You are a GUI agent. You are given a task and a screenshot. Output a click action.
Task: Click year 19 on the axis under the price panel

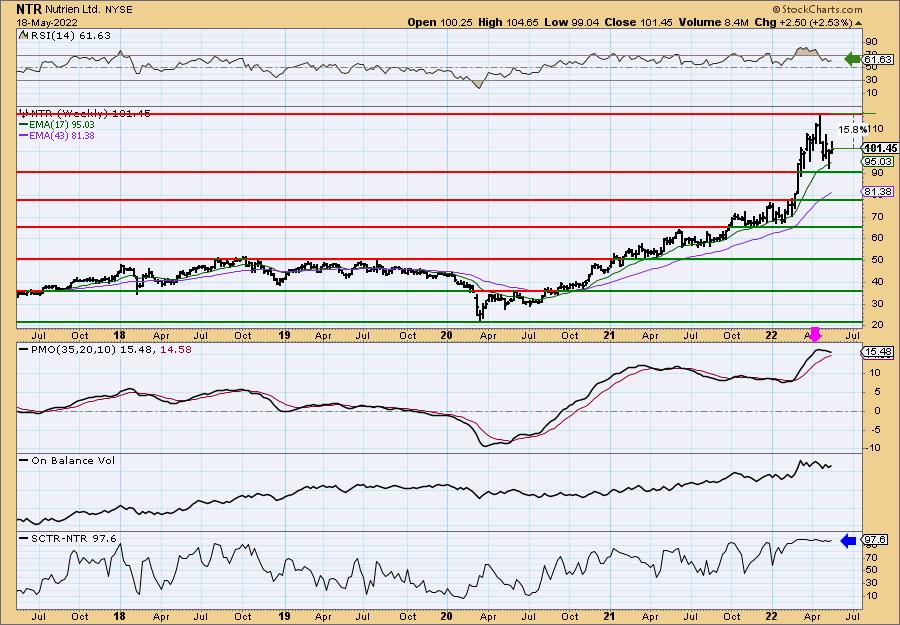[x=284, y=335]
